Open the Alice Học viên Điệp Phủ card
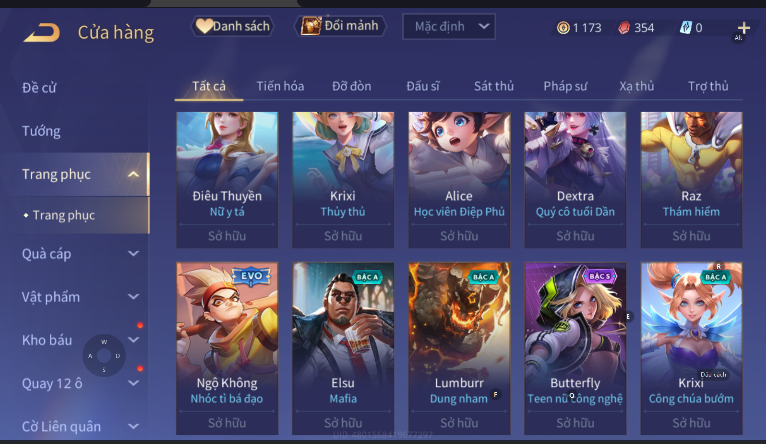The image size is (766, 444). coord(459,180)
